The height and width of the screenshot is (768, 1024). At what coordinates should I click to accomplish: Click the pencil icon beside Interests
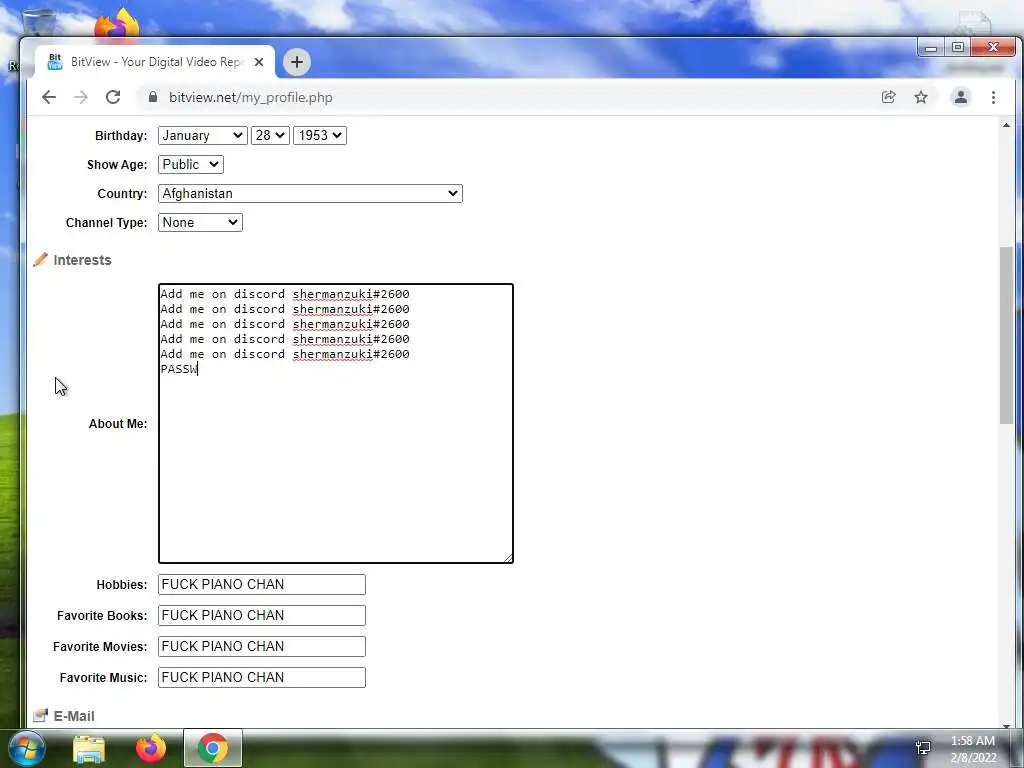point(40,260)
